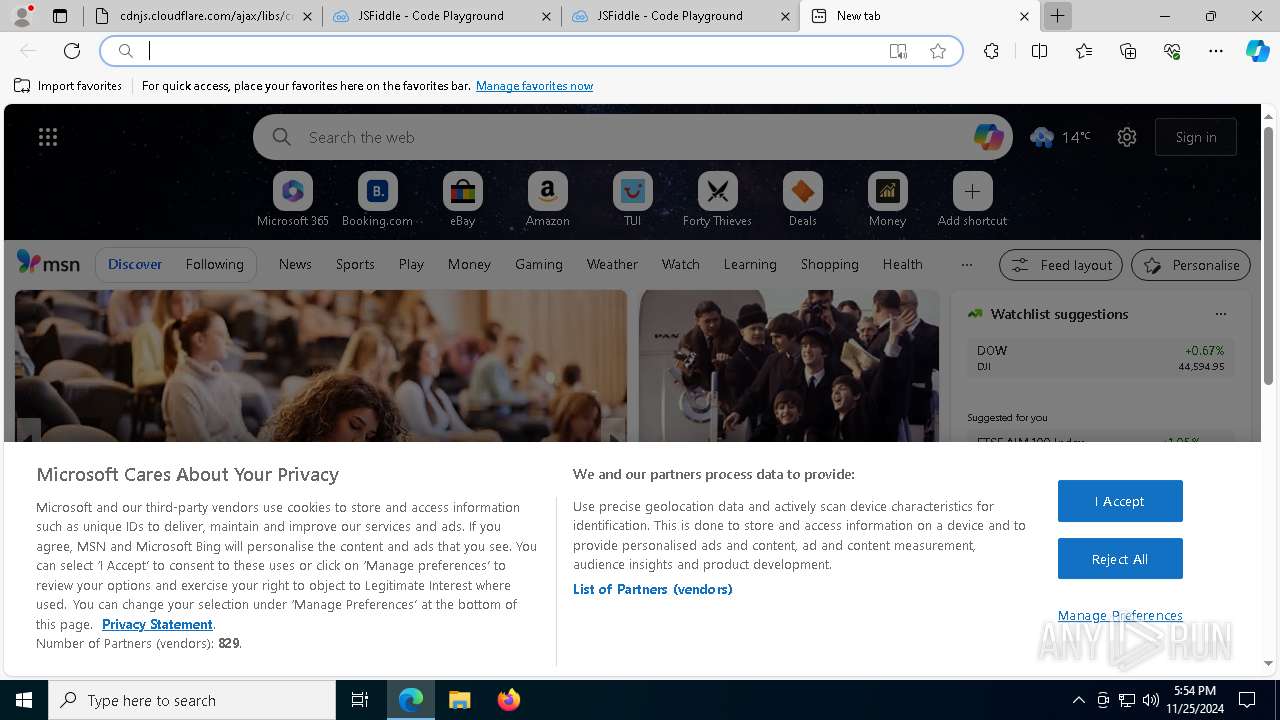Expand more msn categories ellipsis
This screenshot has width=1280, height=720.
(x=966, y=264)
